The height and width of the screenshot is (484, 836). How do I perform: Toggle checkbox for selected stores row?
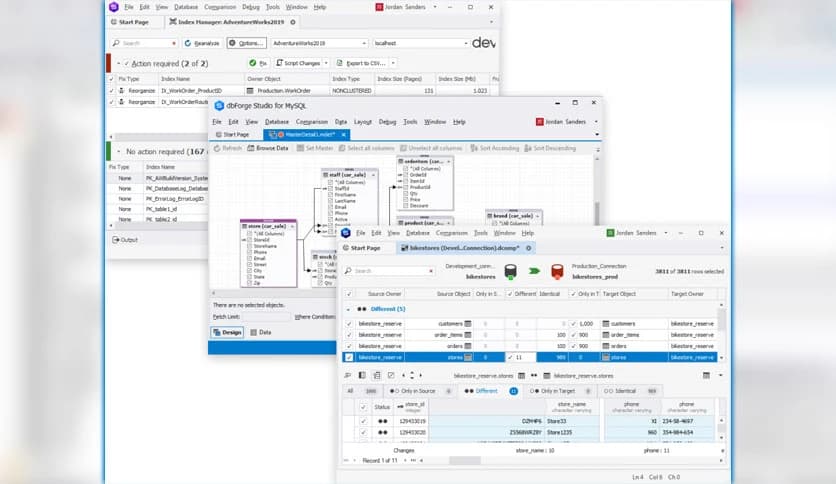point(349,357)
